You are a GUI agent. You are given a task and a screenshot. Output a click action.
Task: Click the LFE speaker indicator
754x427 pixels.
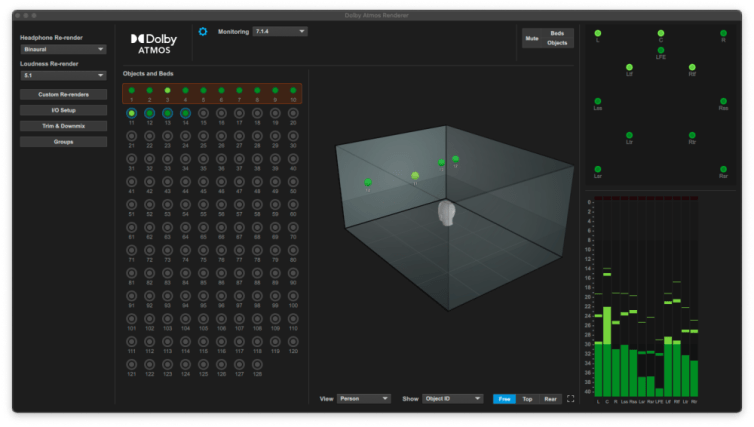coord(660,49)
